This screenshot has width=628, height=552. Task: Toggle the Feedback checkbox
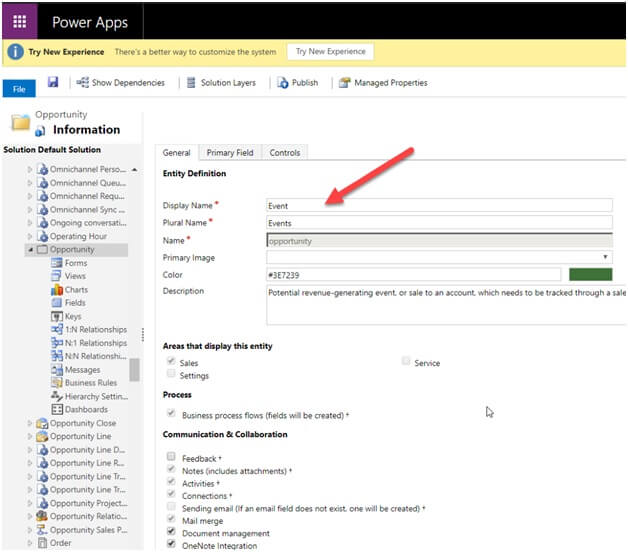[171, 457]
